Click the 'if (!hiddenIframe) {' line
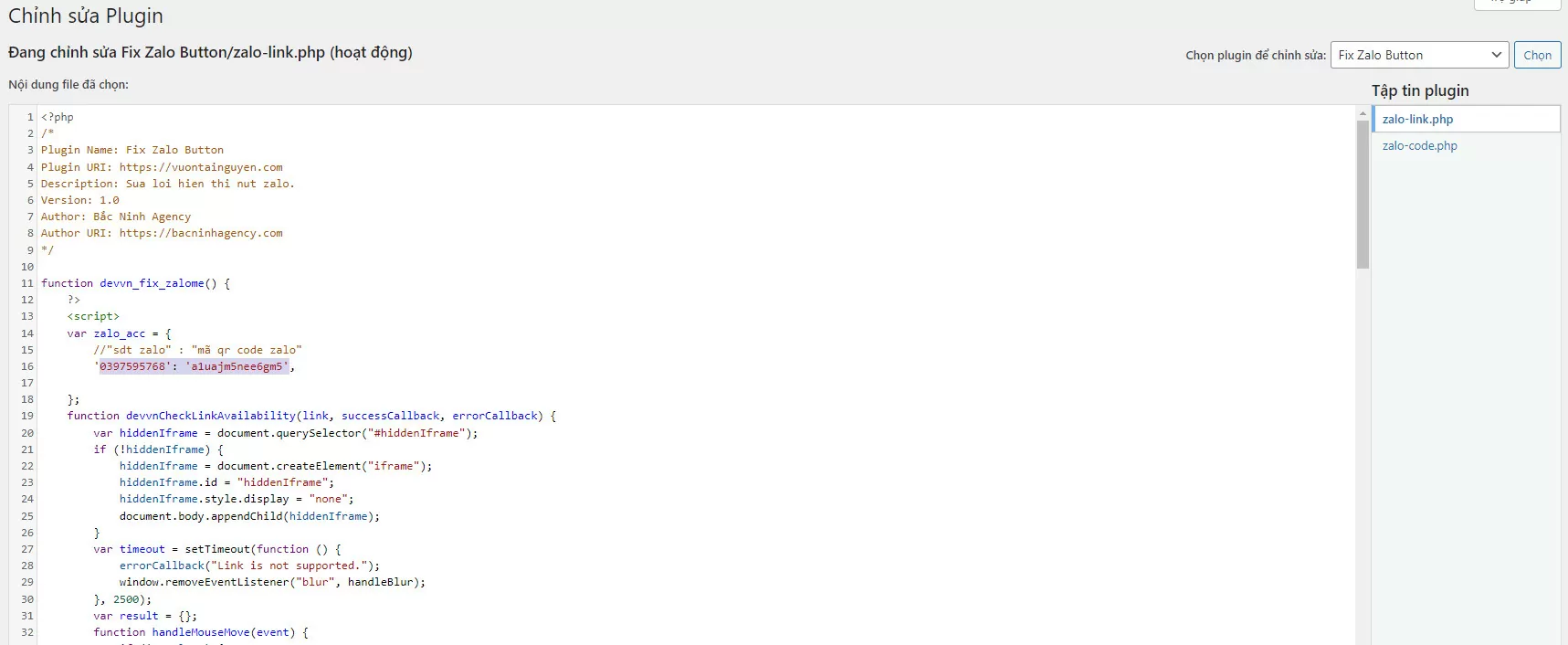Viewport: 1568px width, 645px height. pyautogui.click(x=158, y=449)
